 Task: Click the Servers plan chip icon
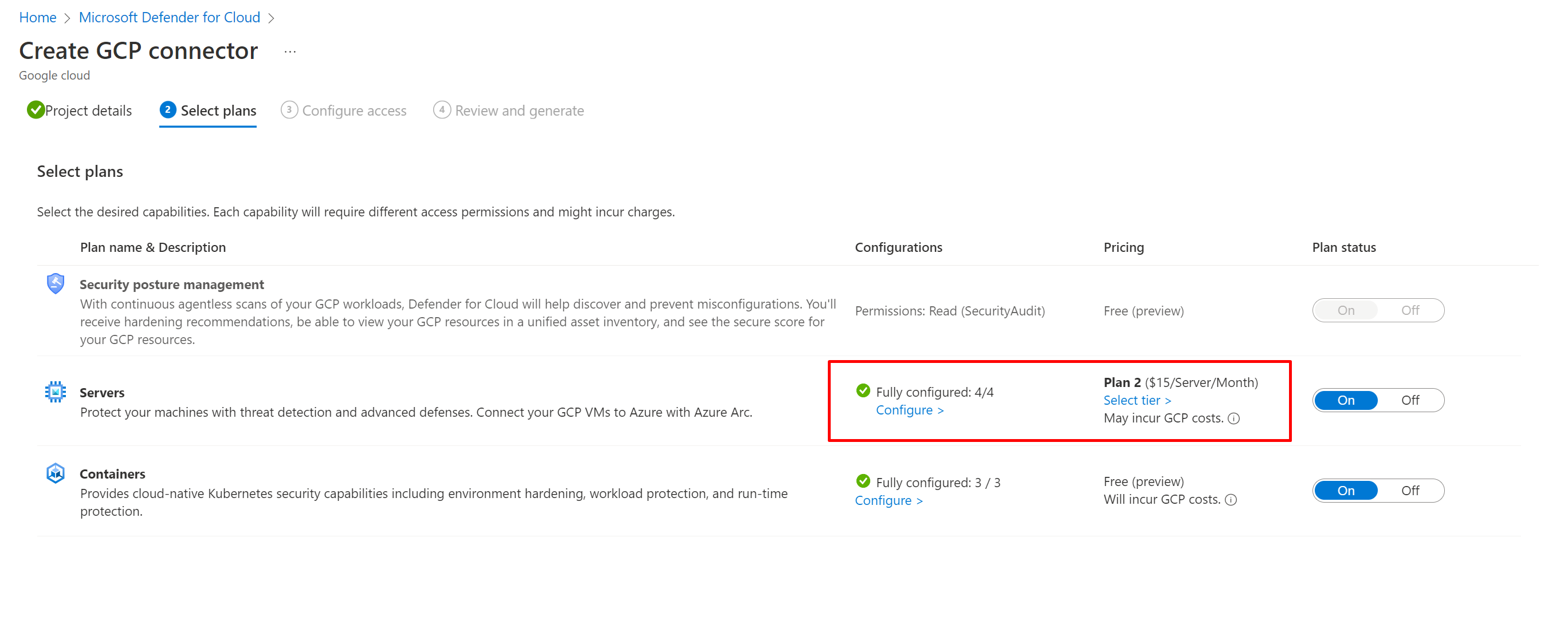(56, 392)
